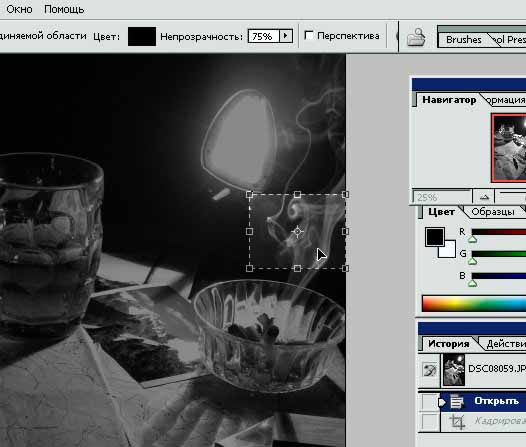The height and width of the screenshot is (447, 526).
Task: Click the top-left crop handle
Action: pos(249,194)
